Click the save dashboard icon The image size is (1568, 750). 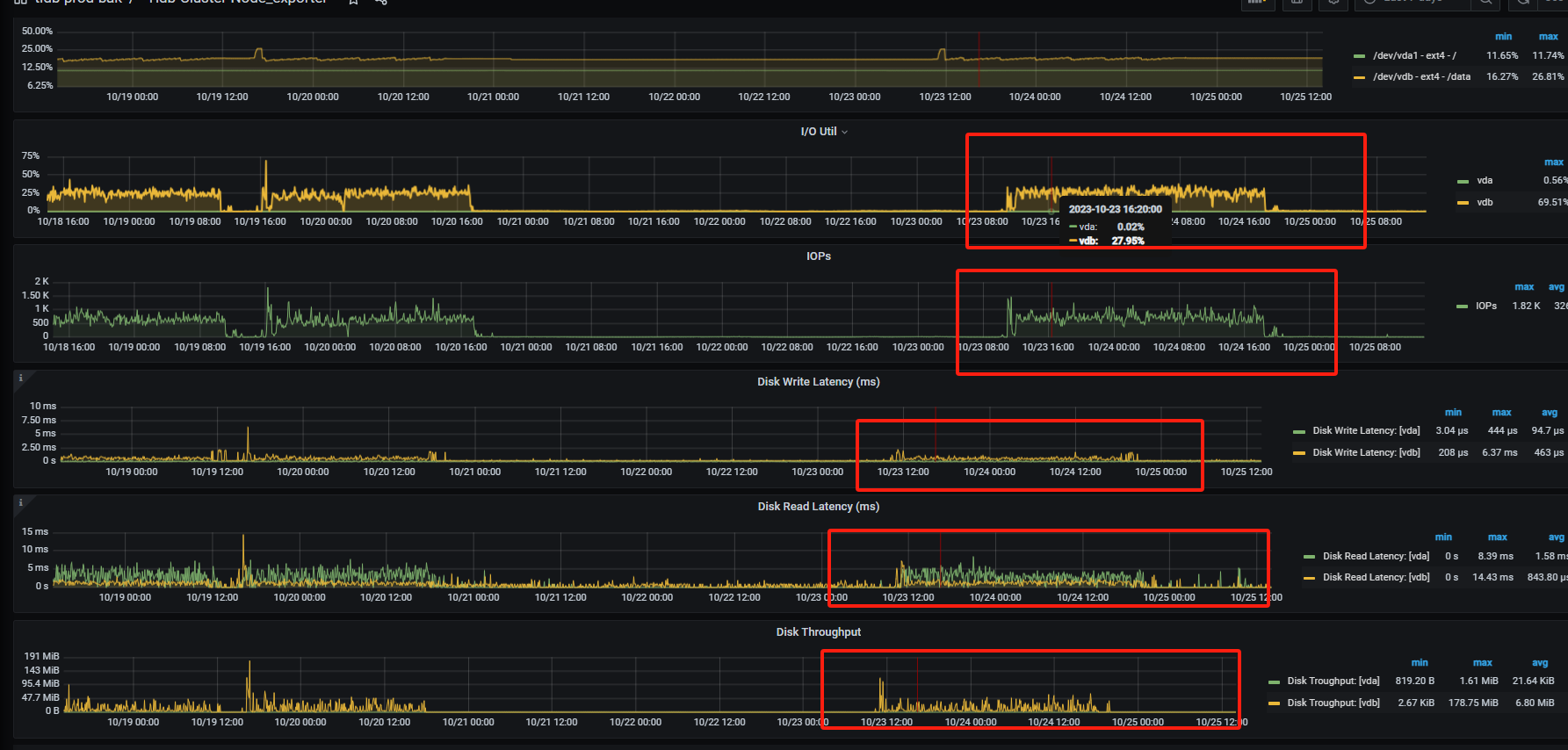(1297, 3)
